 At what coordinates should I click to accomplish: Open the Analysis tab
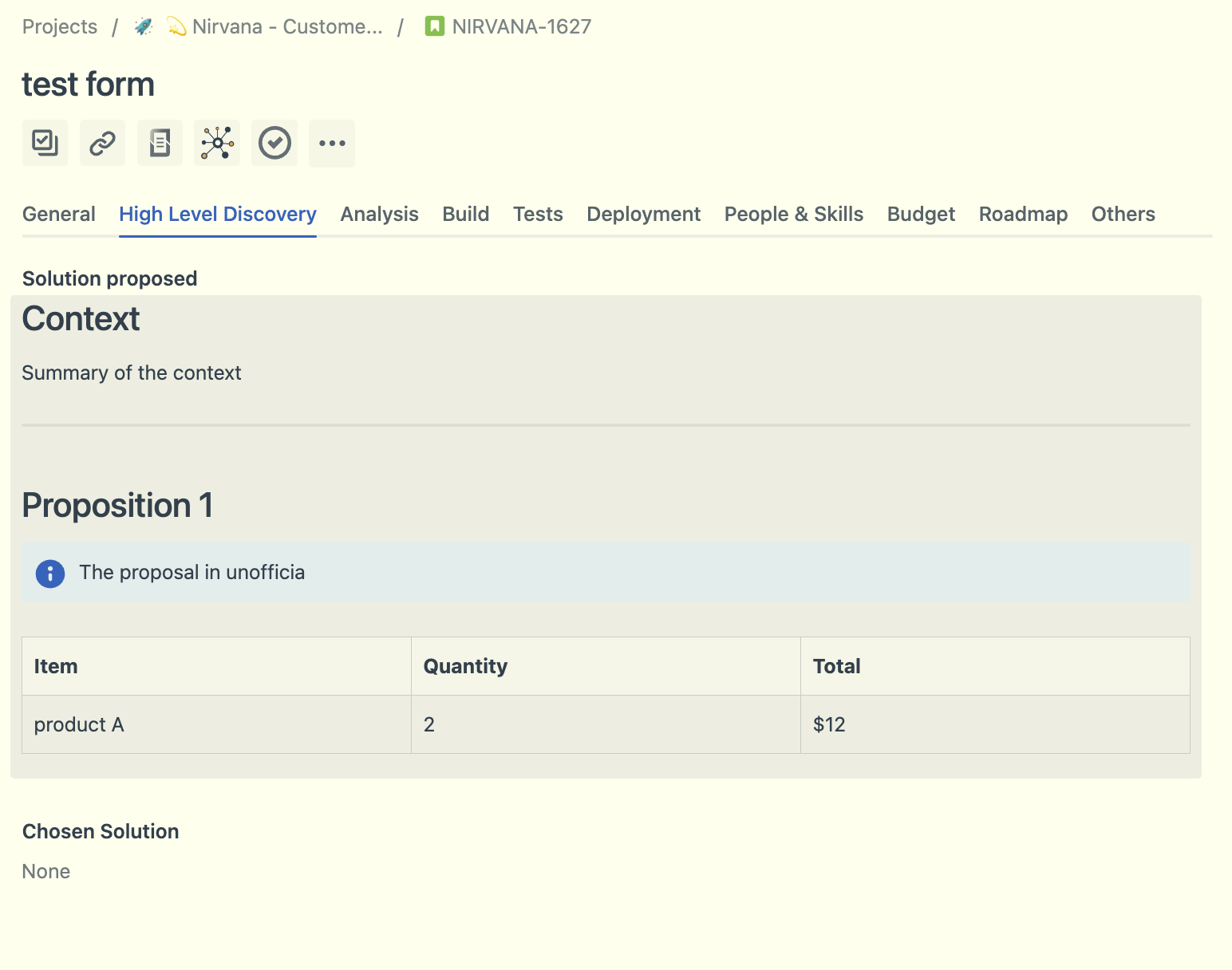379,214
